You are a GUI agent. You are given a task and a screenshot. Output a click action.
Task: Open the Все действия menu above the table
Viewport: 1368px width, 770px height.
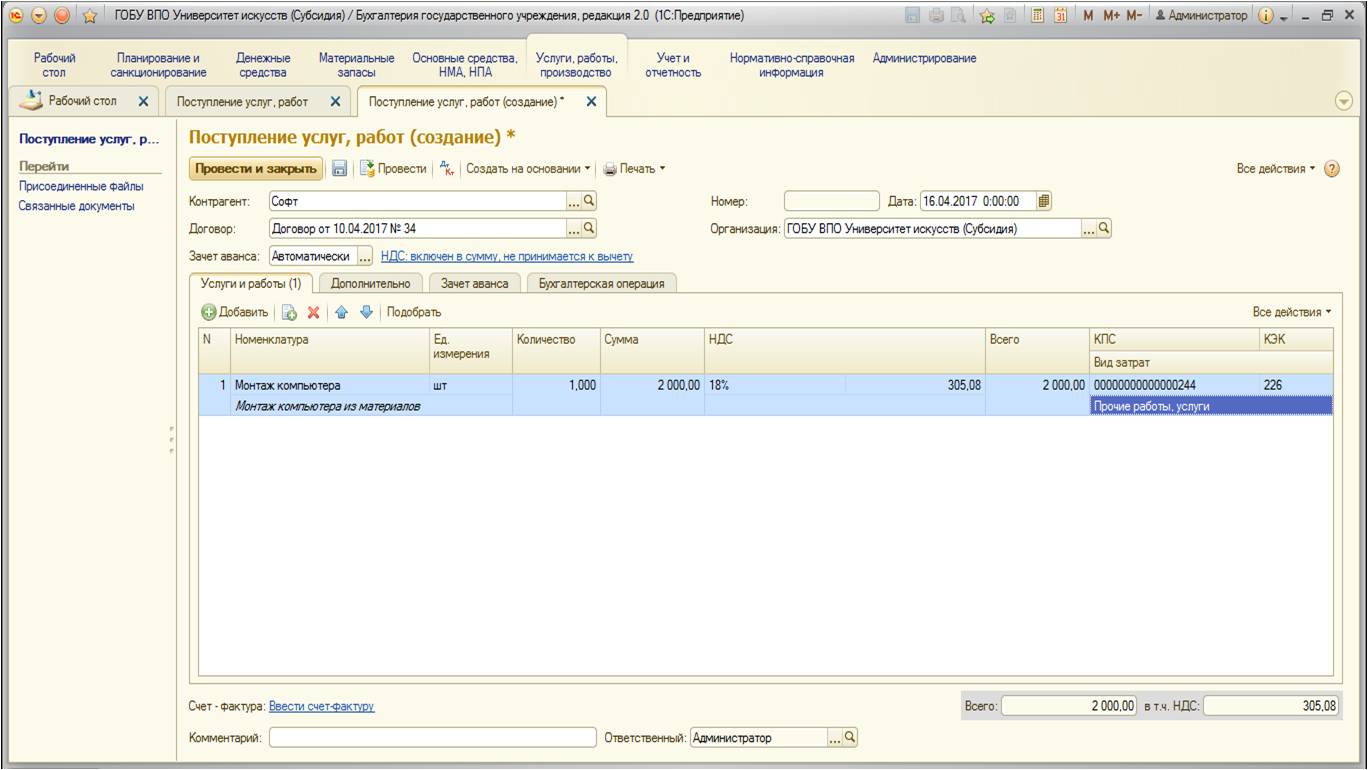pyautogui.click(x=1292, y=312)
